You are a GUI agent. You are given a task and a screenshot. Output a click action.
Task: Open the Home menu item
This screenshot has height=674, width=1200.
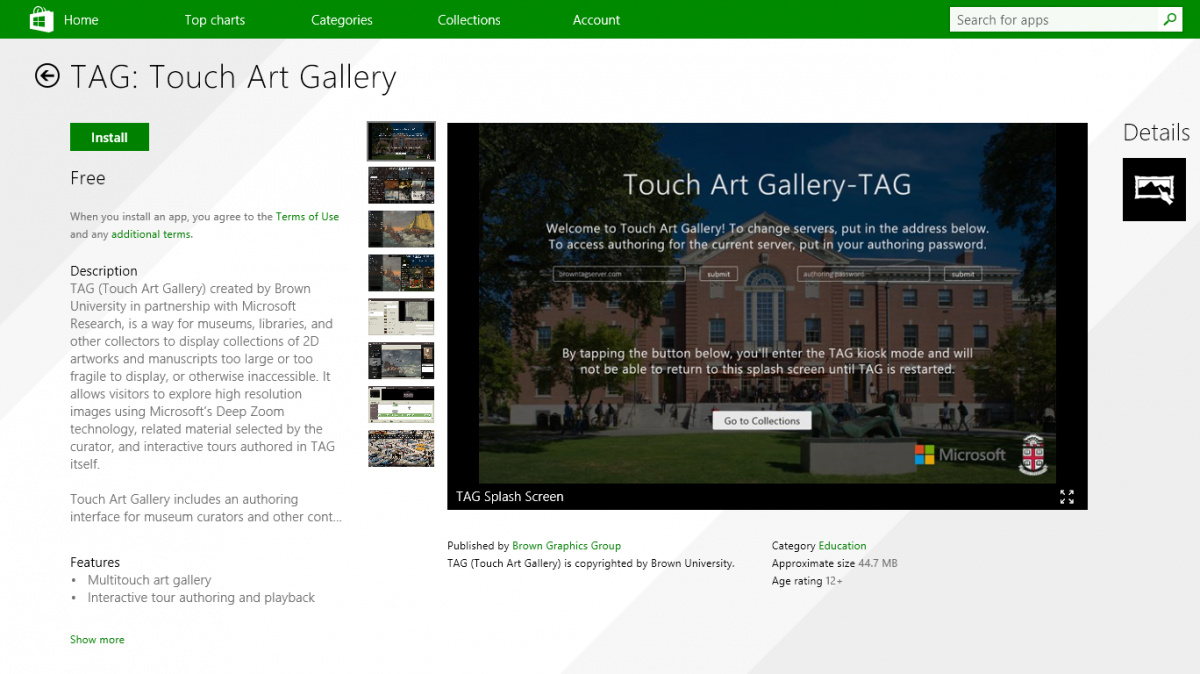[x=81, y=20]
